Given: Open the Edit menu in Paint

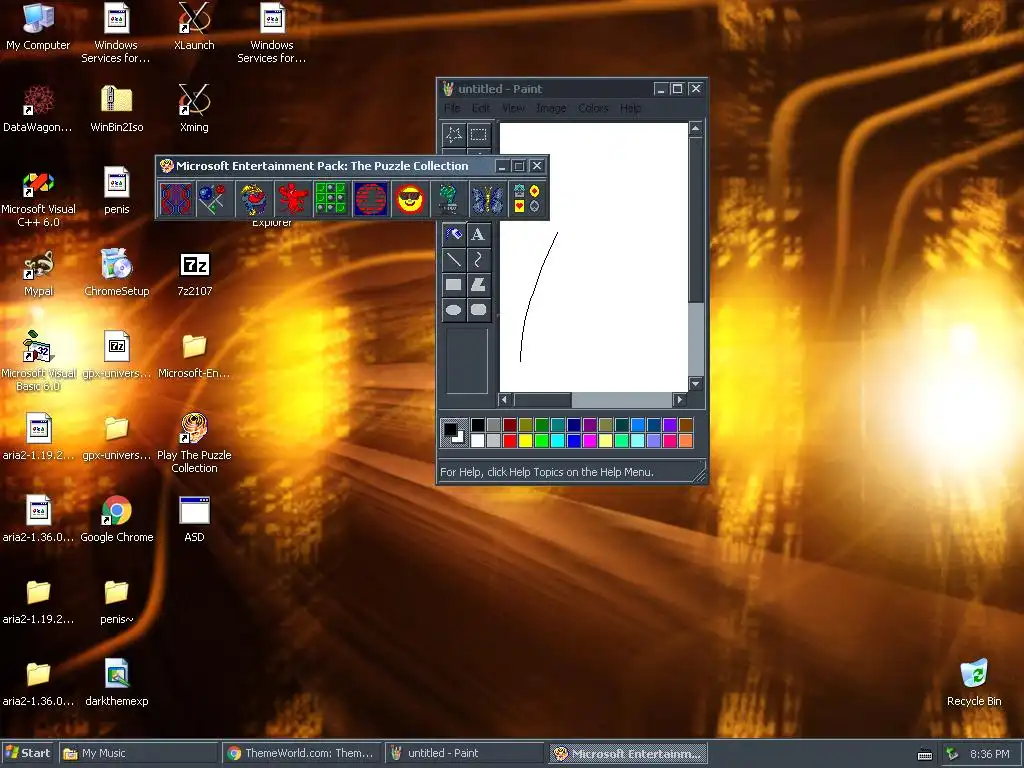Looking at the screenshot, I should tap(481, 108).
